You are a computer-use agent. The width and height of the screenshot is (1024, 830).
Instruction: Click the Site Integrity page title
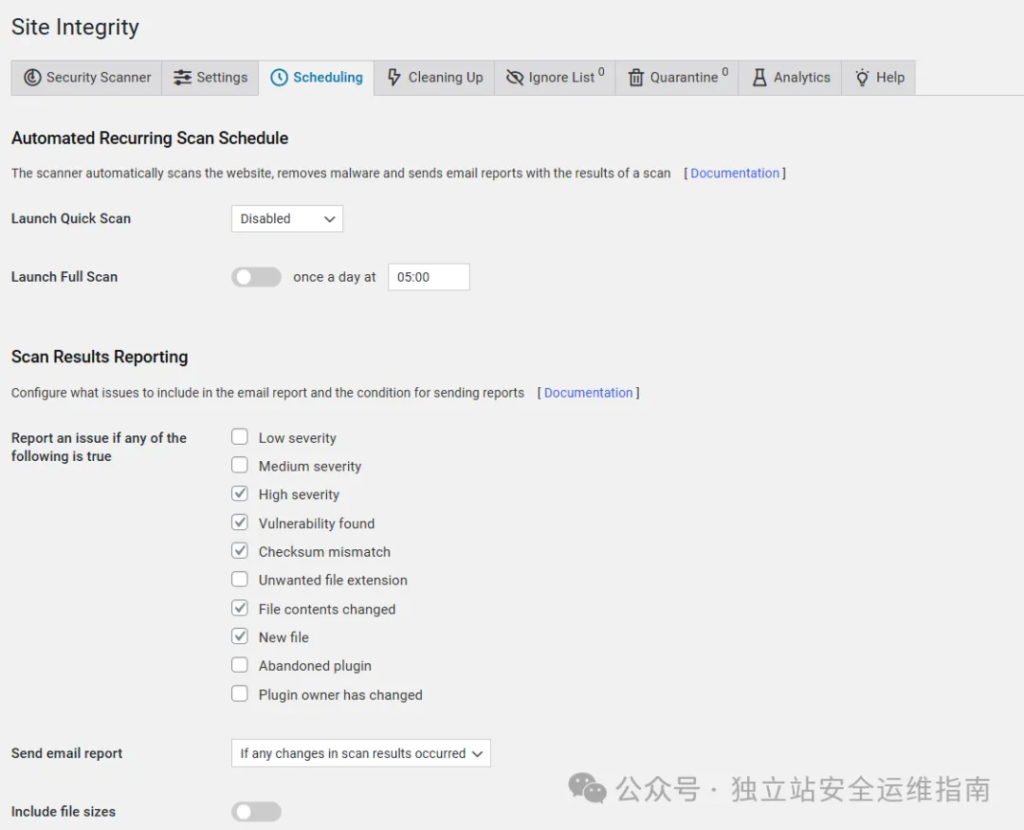pyautogui.click(x=75, y=27)
